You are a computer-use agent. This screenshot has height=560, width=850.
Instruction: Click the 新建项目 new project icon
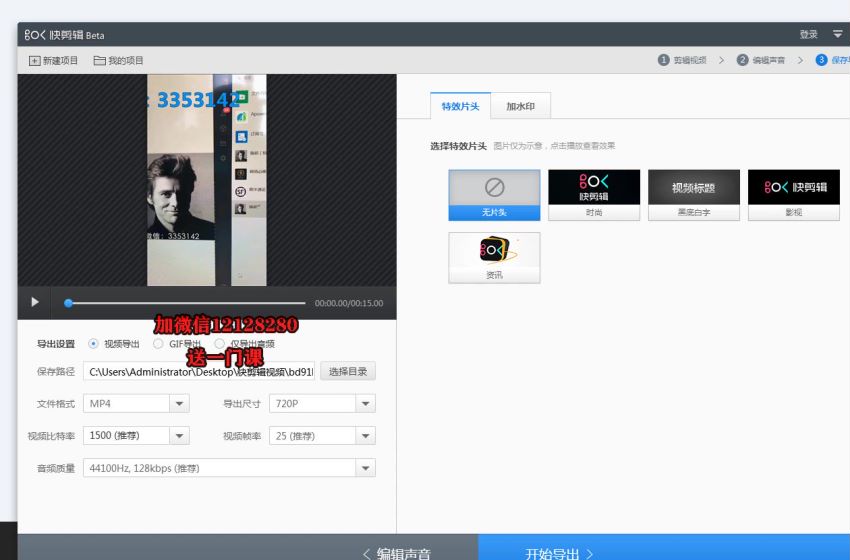[35, 61]
